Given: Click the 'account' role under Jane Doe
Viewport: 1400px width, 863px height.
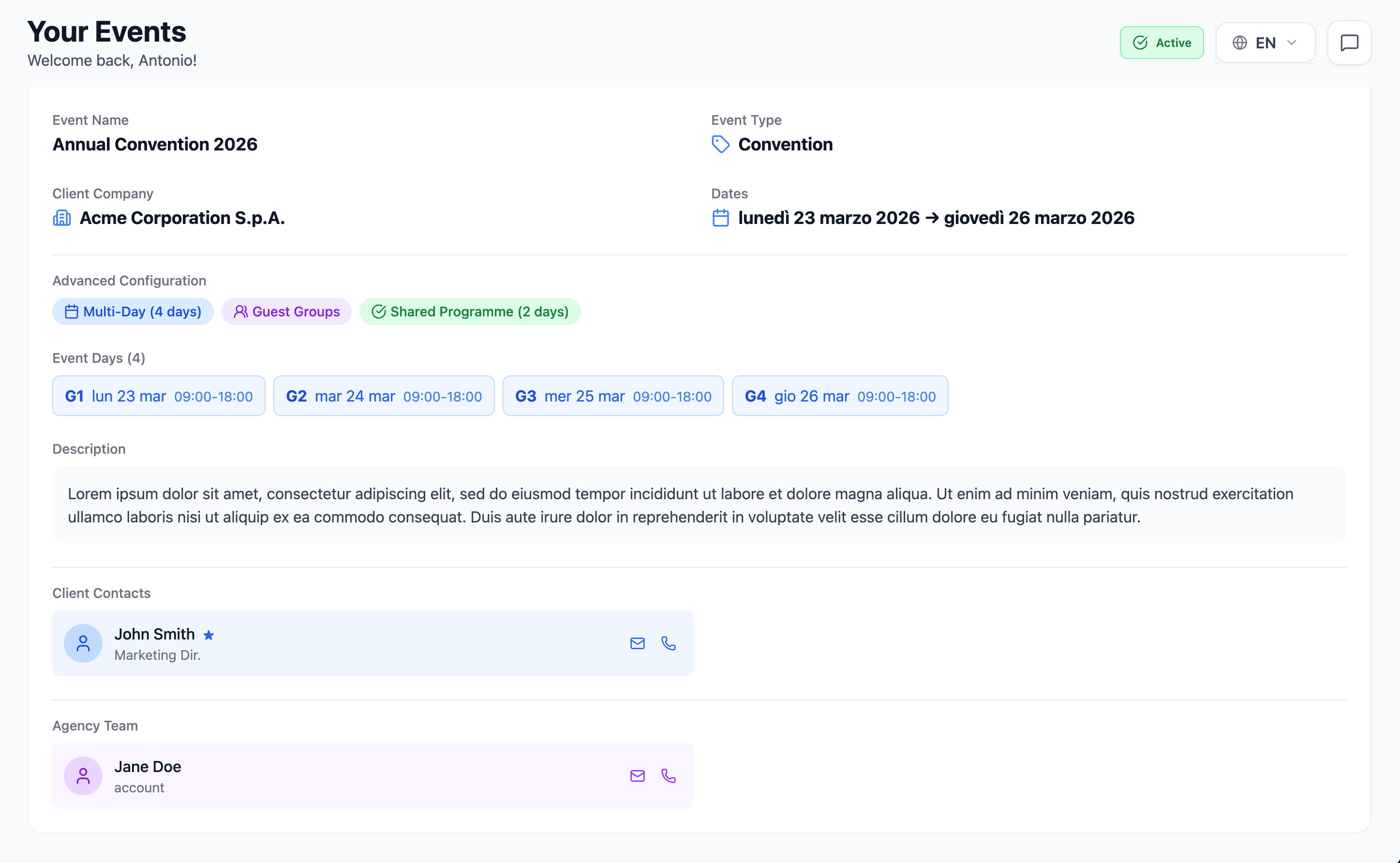Looking at the screenshot, I should (x=139, y=788).
